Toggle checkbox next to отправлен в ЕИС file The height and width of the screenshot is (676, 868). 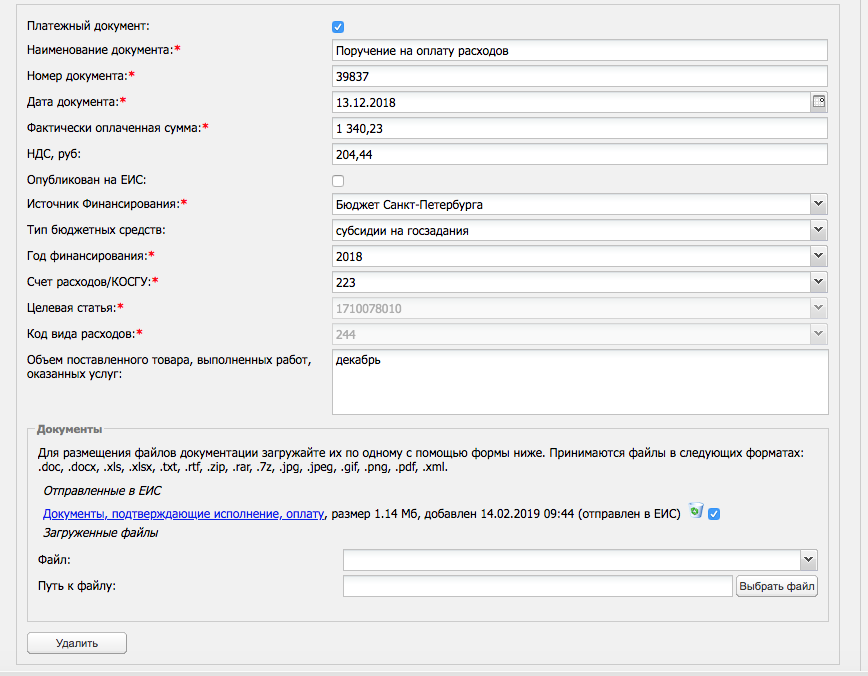(x=714, y=514)
